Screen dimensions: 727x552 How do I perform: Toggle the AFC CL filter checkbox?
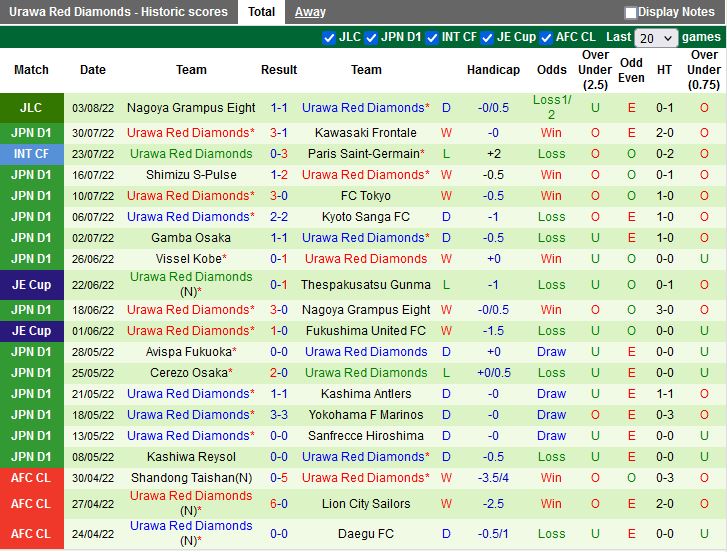547,38
